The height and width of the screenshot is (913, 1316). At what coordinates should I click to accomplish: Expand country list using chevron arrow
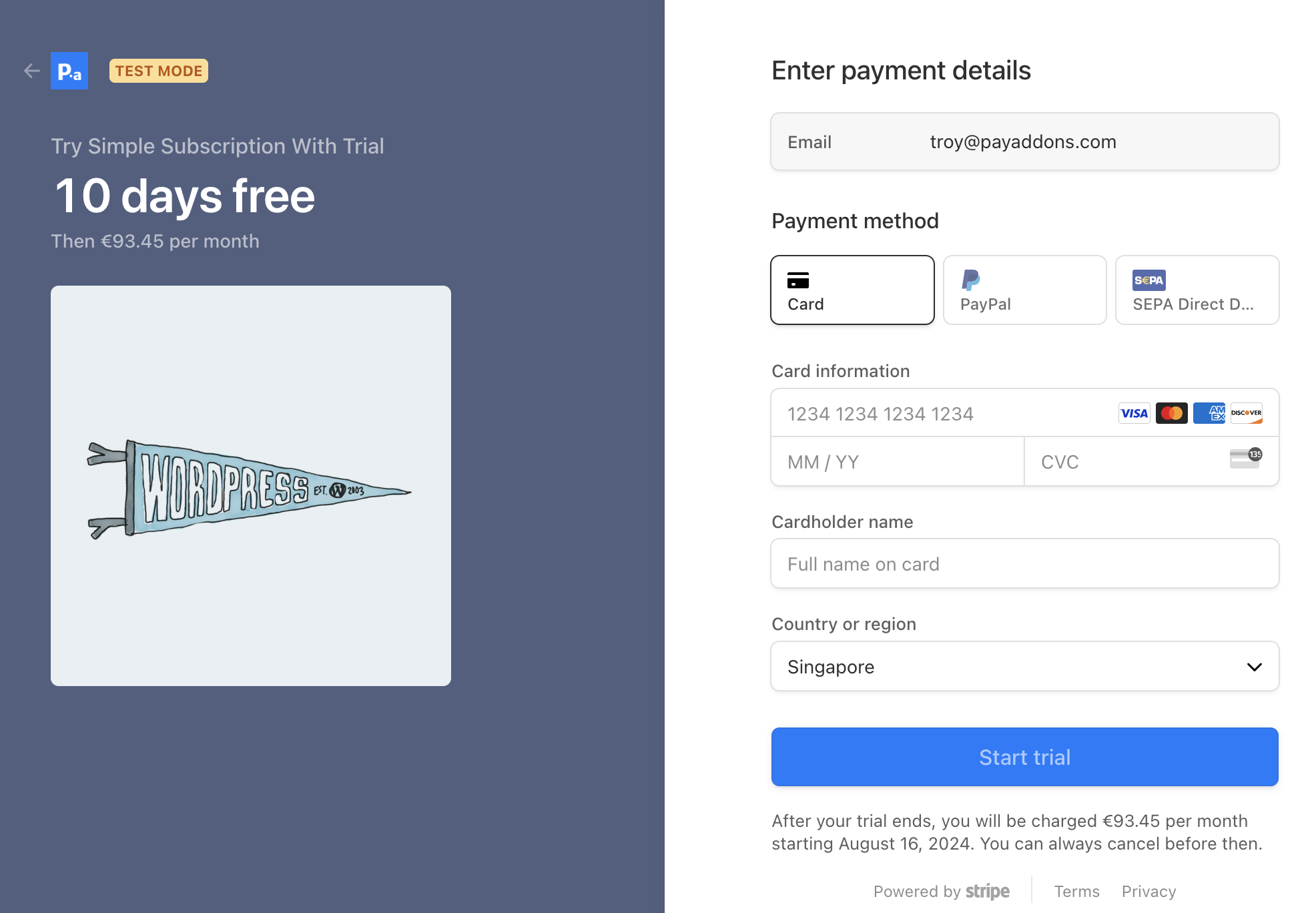click(1254, 667)
